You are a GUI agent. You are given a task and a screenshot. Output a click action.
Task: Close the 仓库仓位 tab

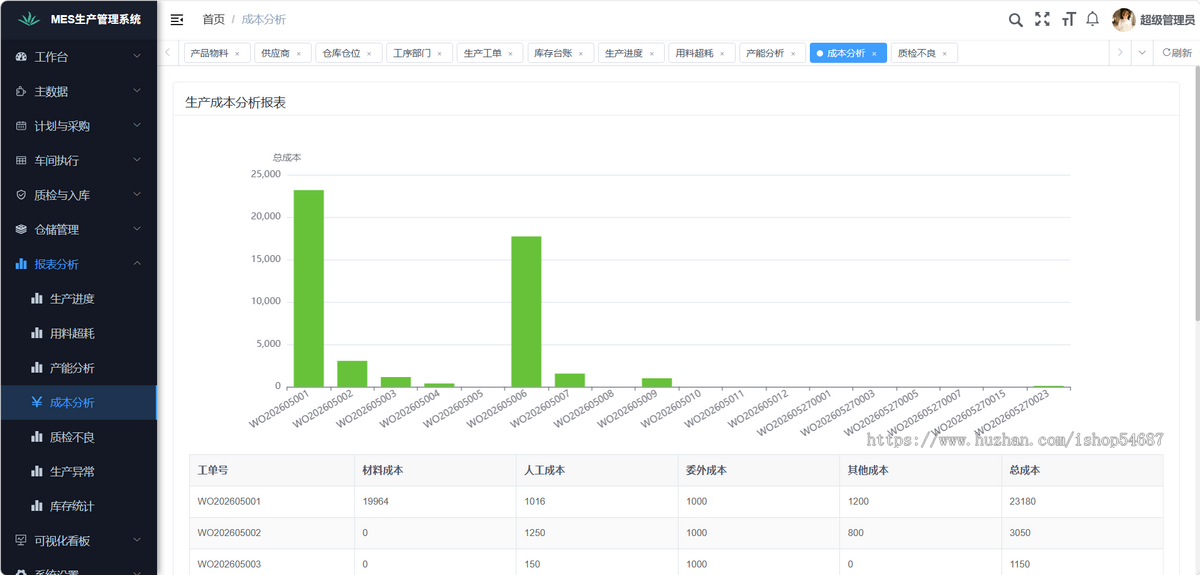(369, 54)
